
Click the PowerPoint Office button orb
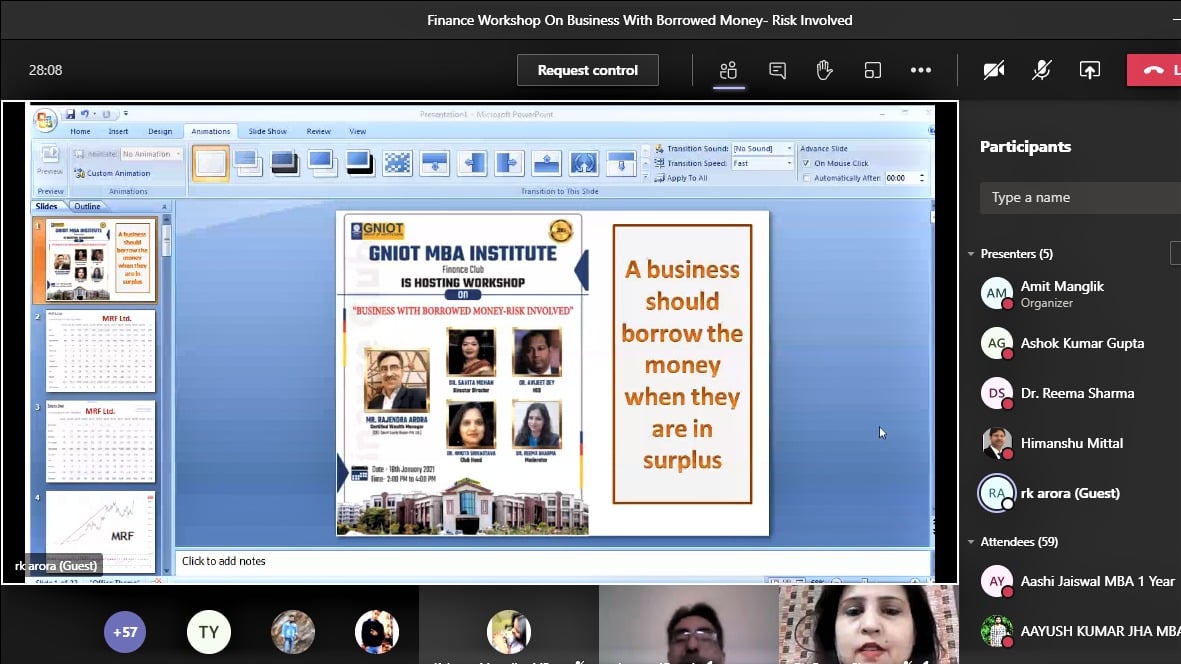45,121
